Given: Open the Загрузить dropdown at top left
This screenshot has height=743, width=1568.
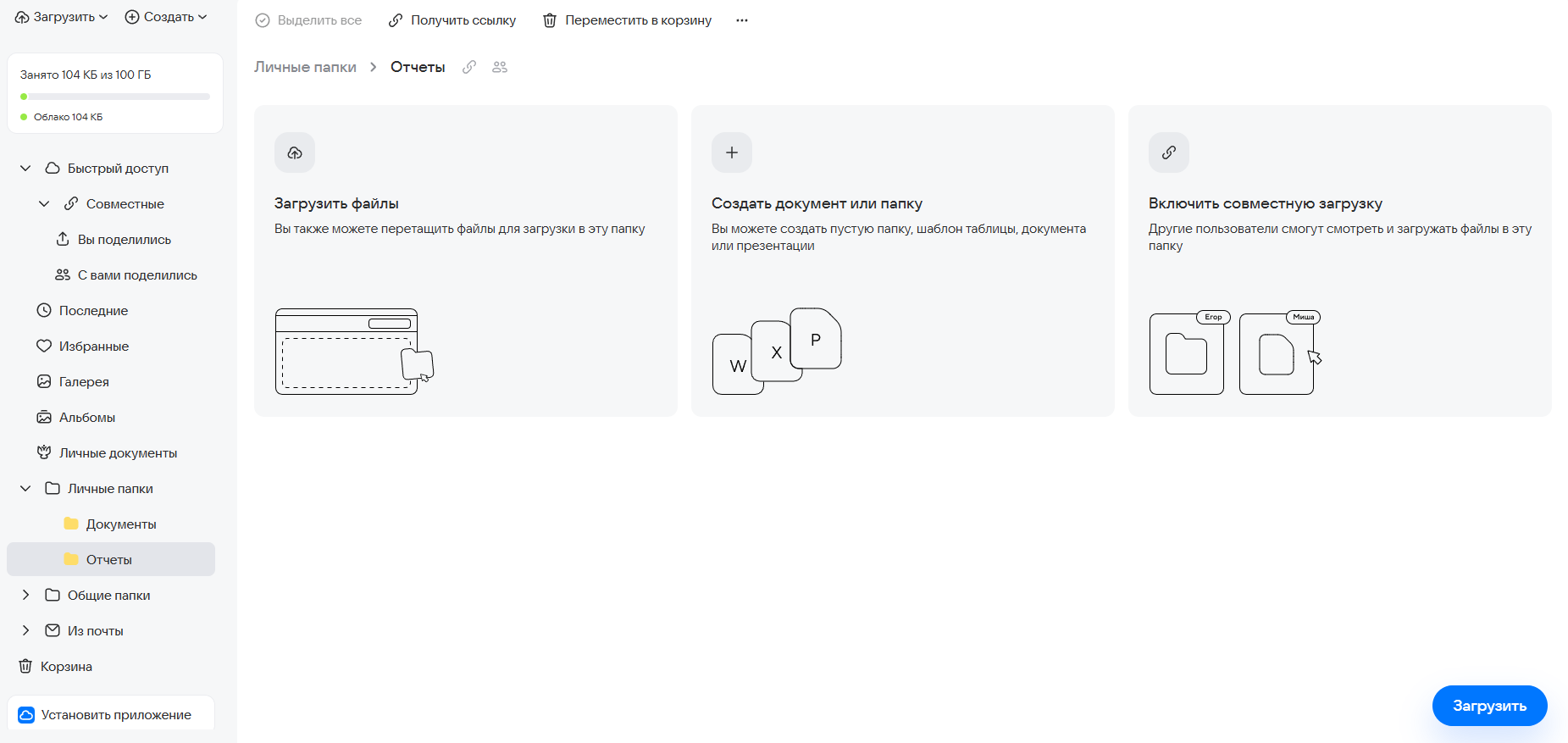Looking at the screenshot, I should pyautogui.click(x=62, y=17).
